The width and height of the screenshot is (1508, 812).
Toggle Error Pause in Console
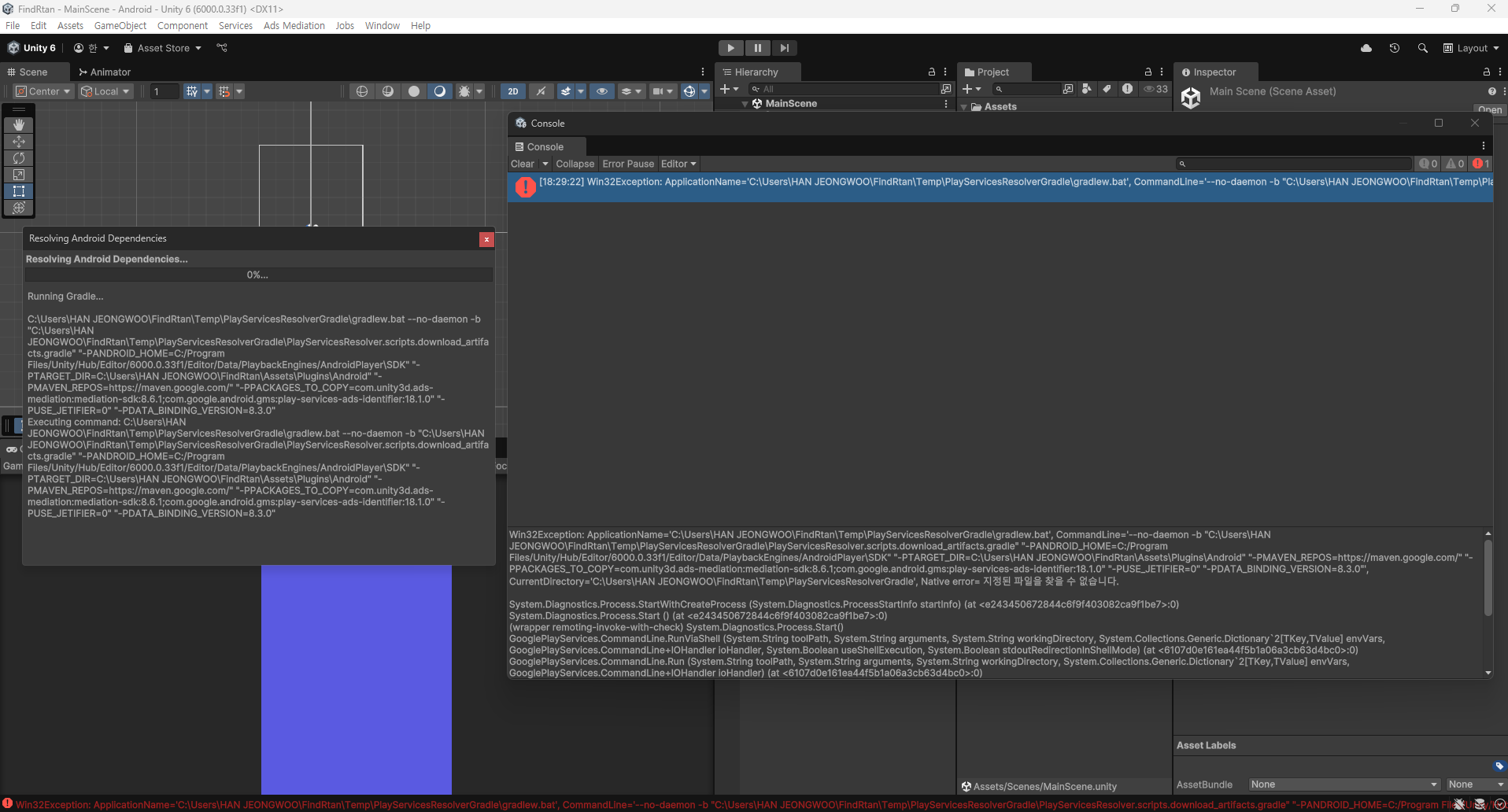(628, 164)
